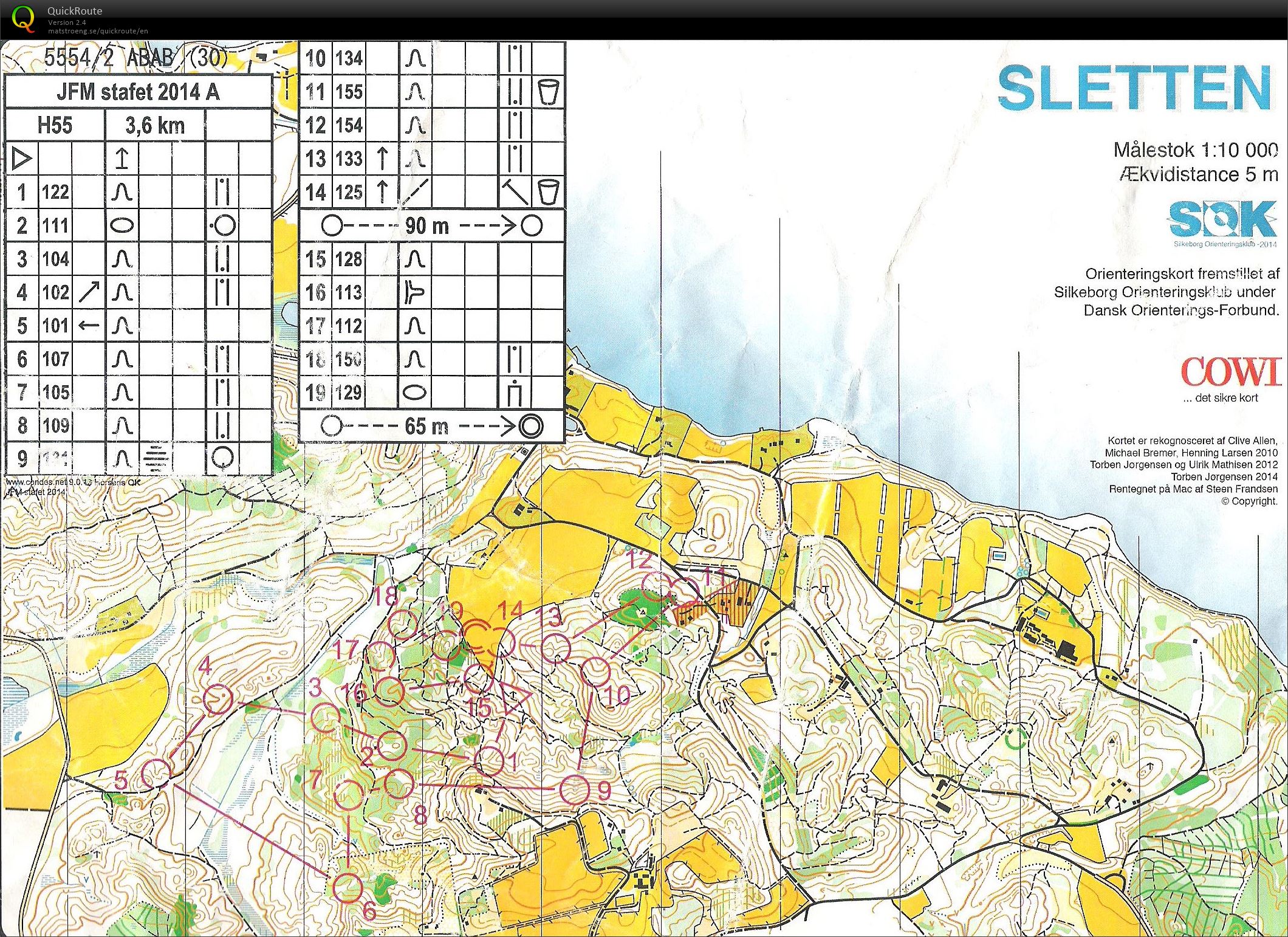This screenshot has width=1288, height=937.
Task: Click control circle 9 on the map
Action: click(x=574, y=790)
